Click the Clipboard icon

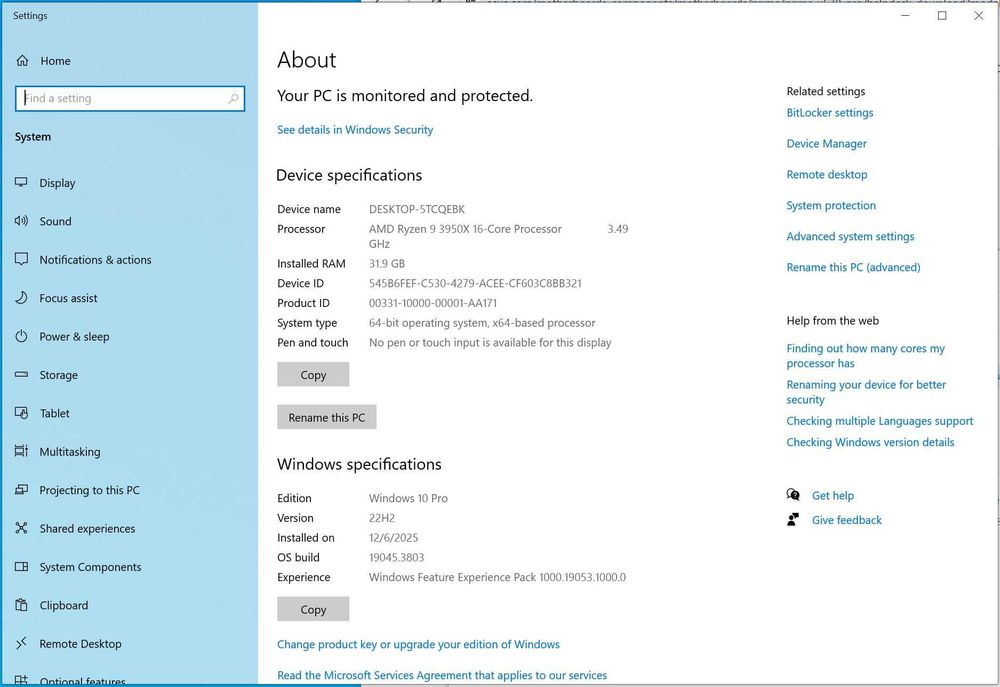pos(21,605)
